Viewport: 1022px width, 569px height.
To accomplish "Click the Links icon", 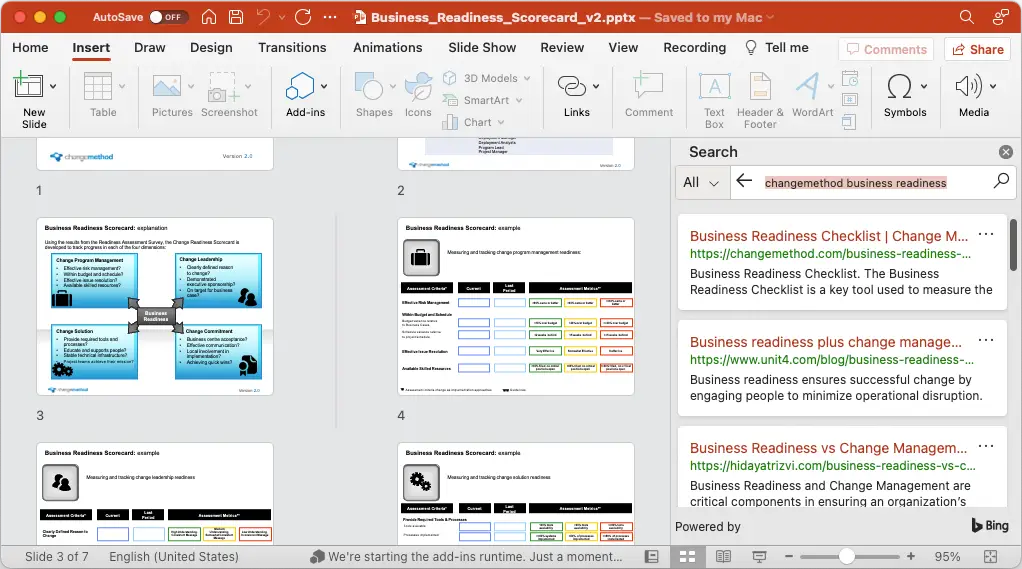I will pos(572,86).
